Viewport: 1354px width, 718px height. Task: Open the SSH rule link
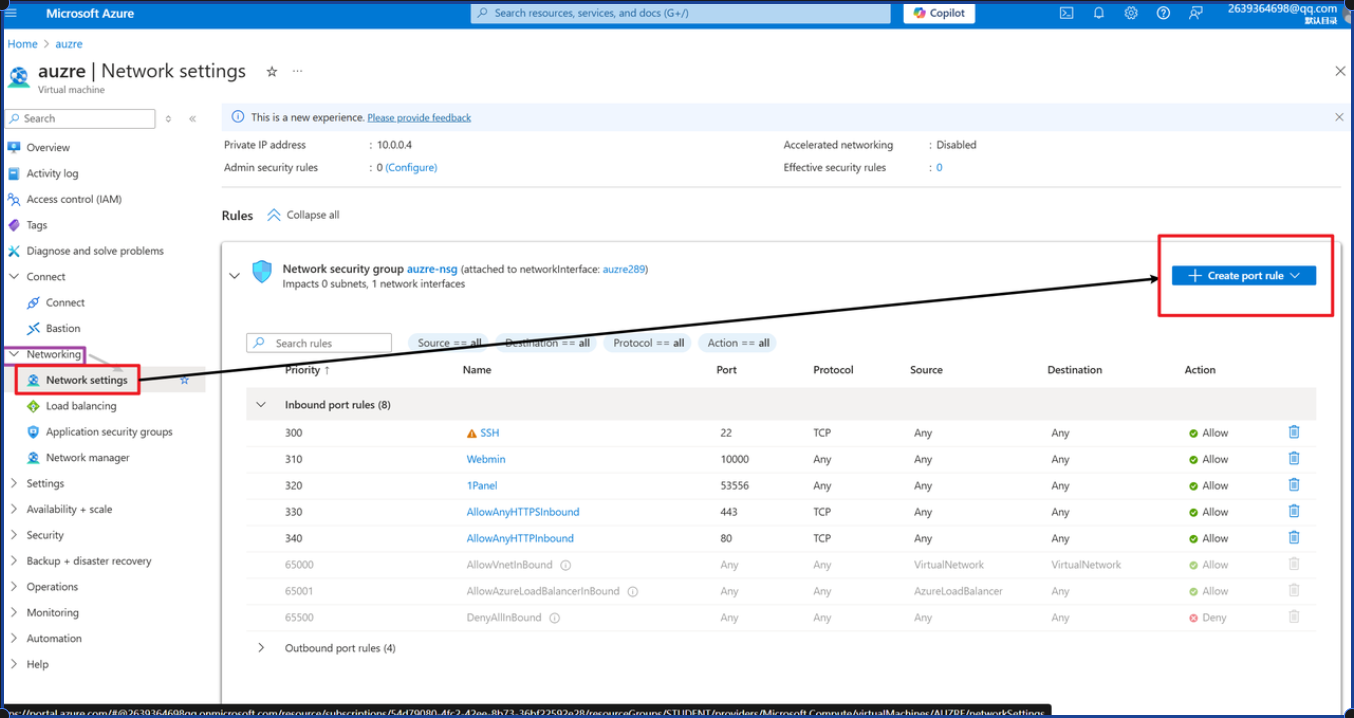click(x=489, y=433)
